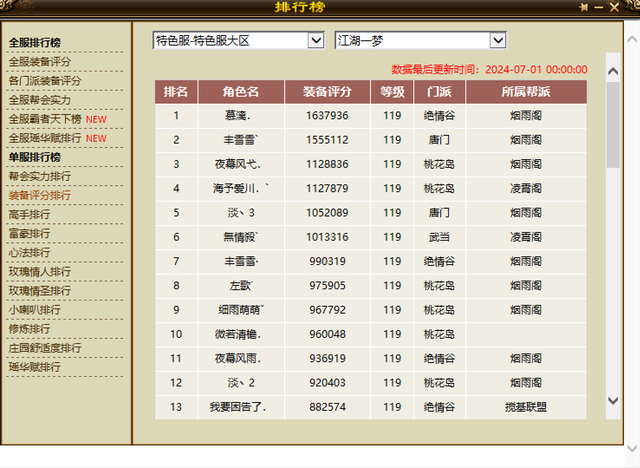The image size is (640, 468).
Task: Click 武当 sect in rank 6
Action: click(439, 237)
